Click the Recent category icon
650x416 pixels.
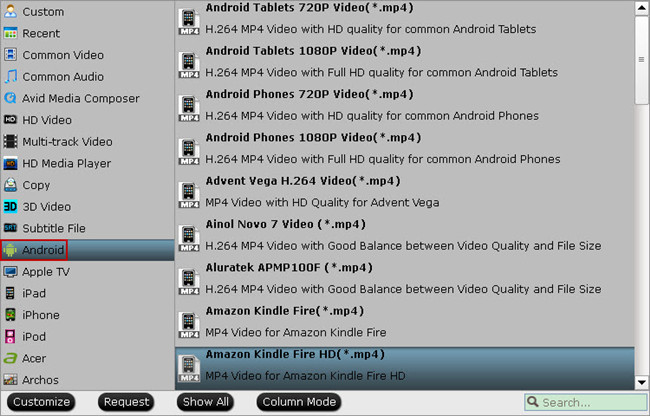10,33
